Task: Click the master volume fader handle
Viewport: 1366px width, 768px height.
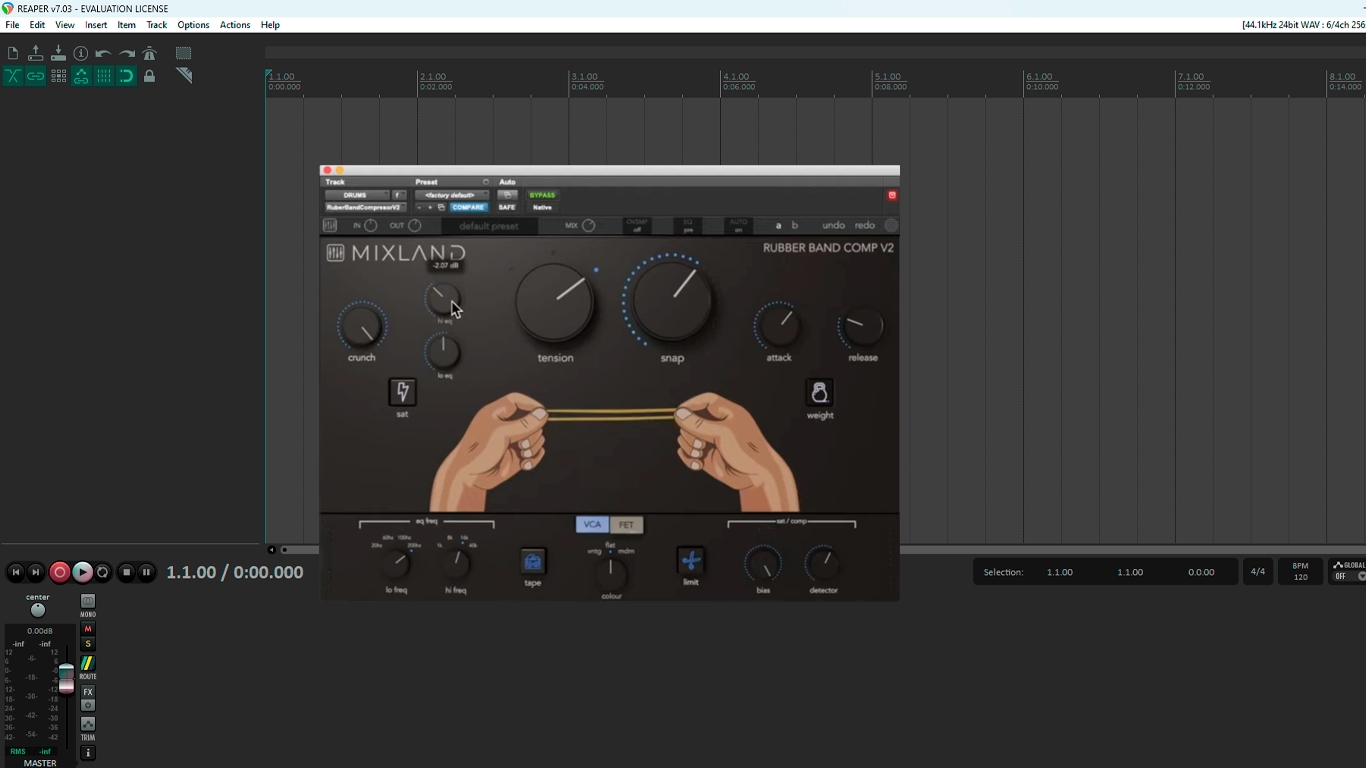Action: pos(66,678)
